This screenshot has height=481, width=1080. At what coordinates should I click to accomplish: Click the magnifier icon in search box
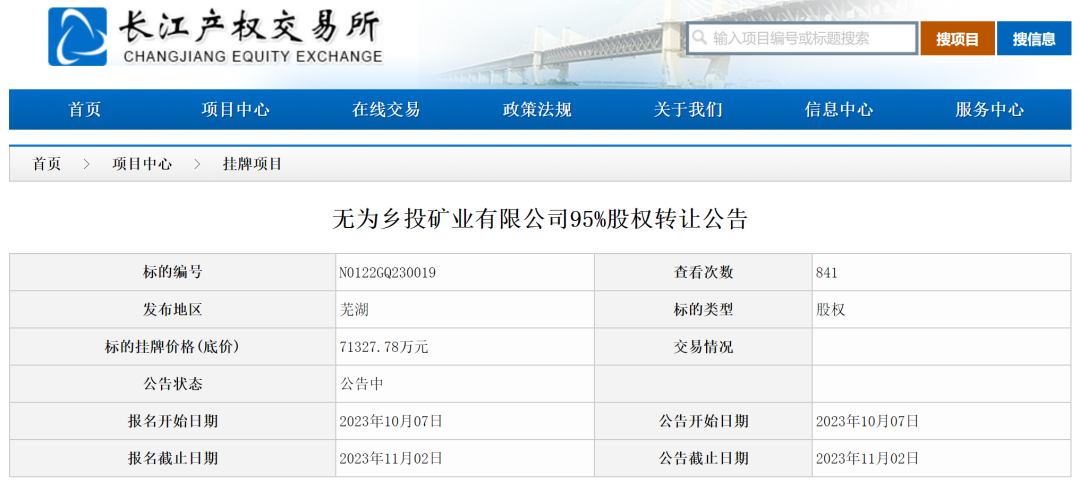[700, 38]
